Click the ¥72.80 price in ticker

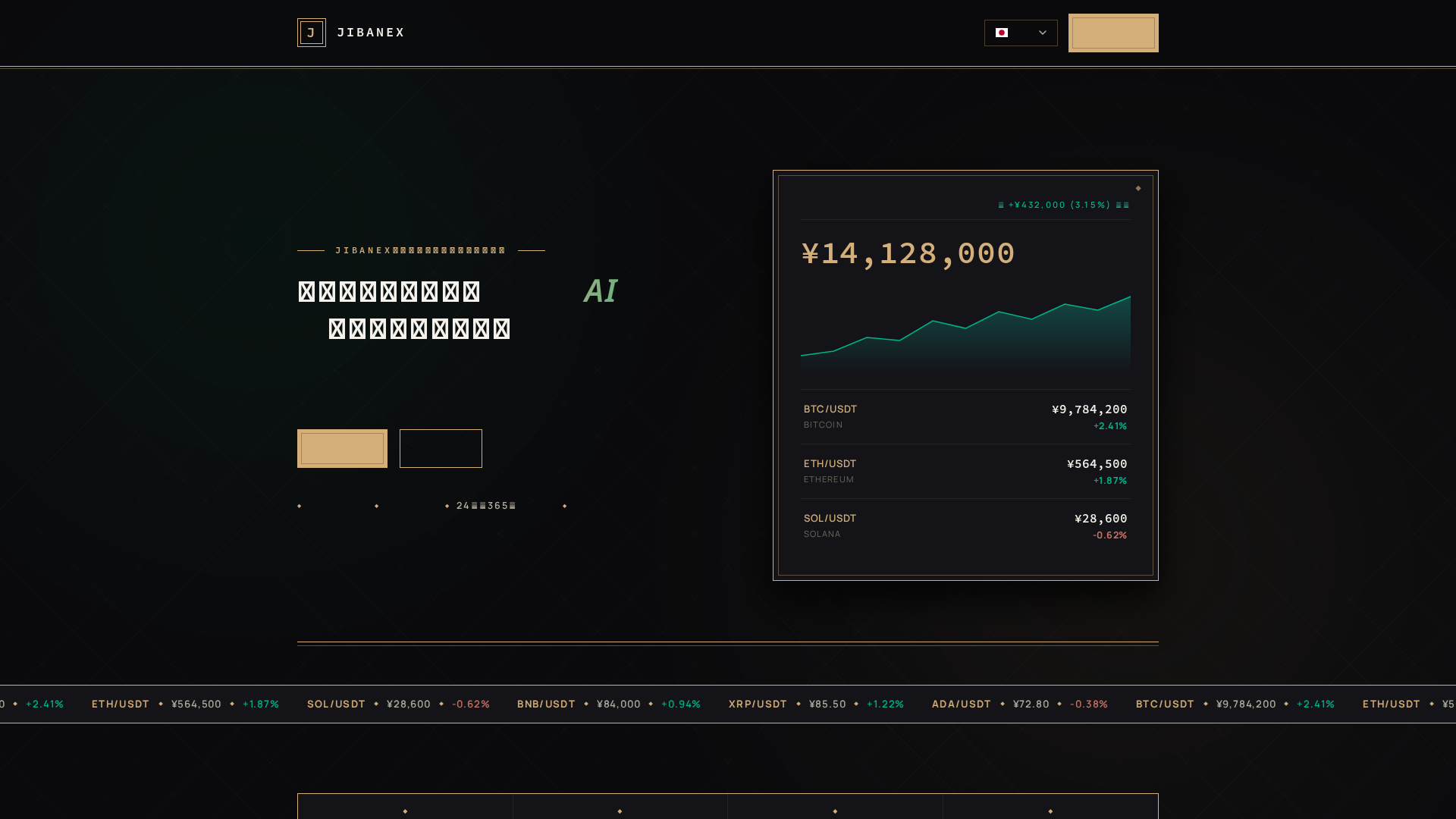coord(1031,704)
